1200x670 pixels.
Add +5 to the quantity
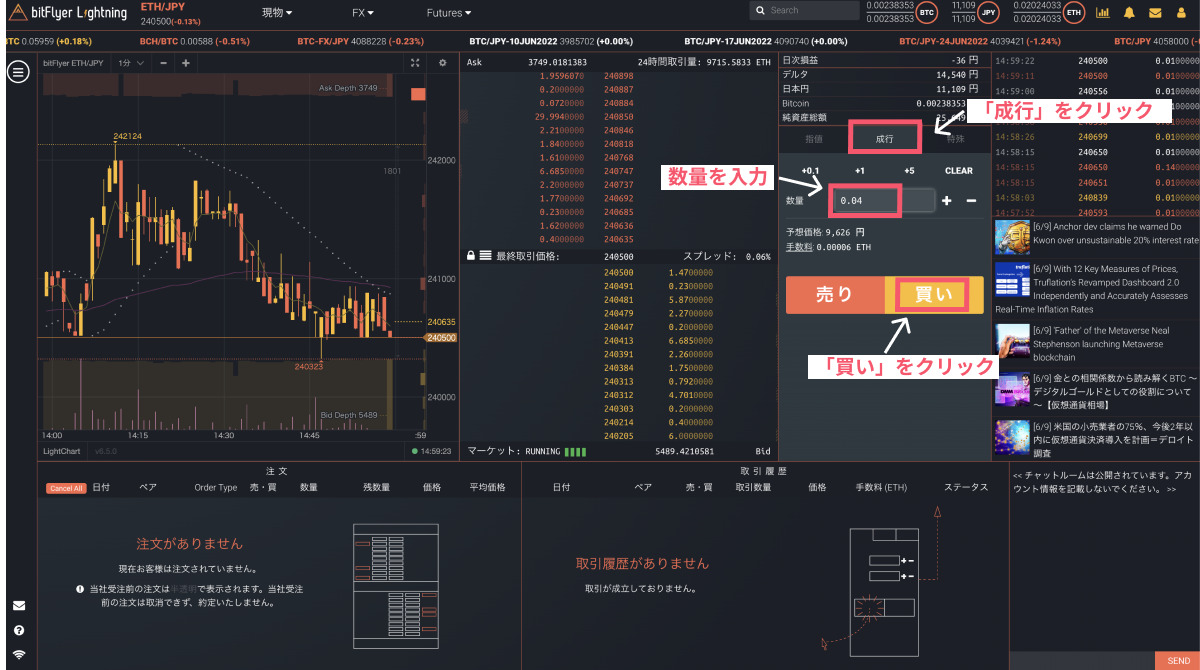(909, 171)
